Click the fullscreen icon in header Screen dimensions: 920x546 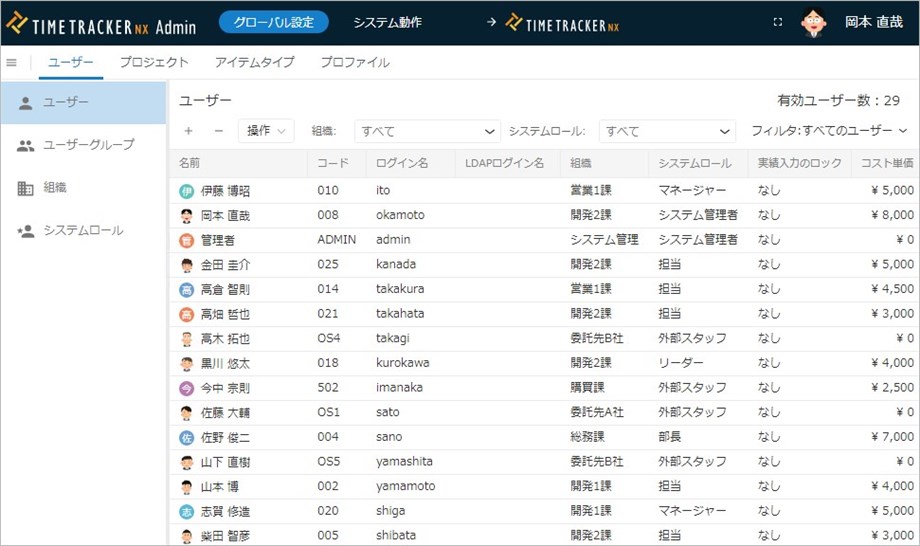coord(778,23)
